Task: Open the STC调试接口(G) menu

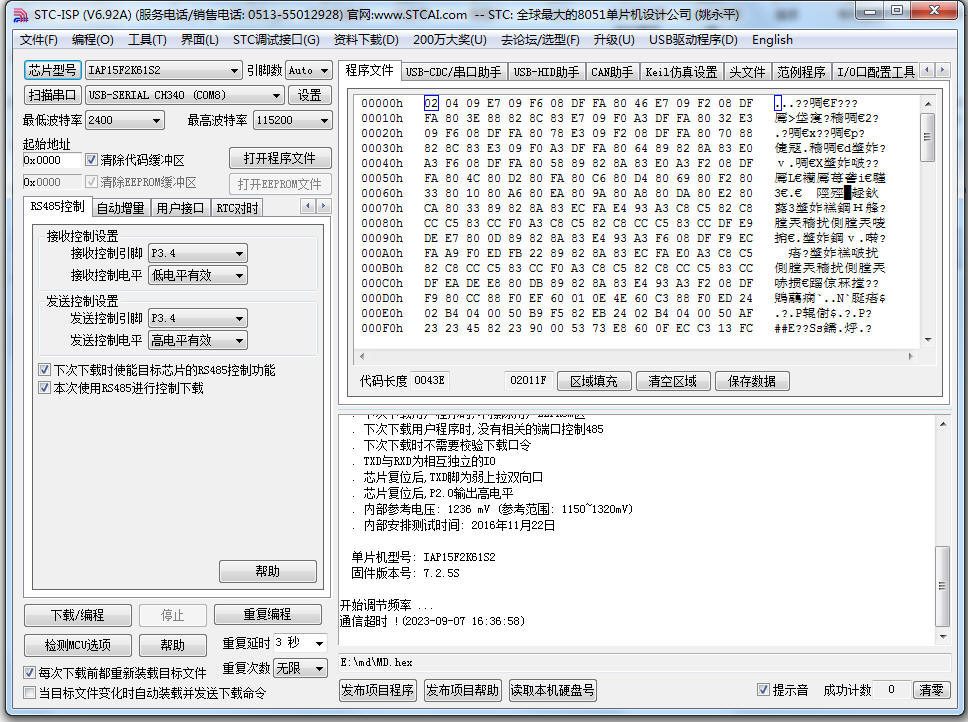Action: pyautogui.click(x=276, y=40)
